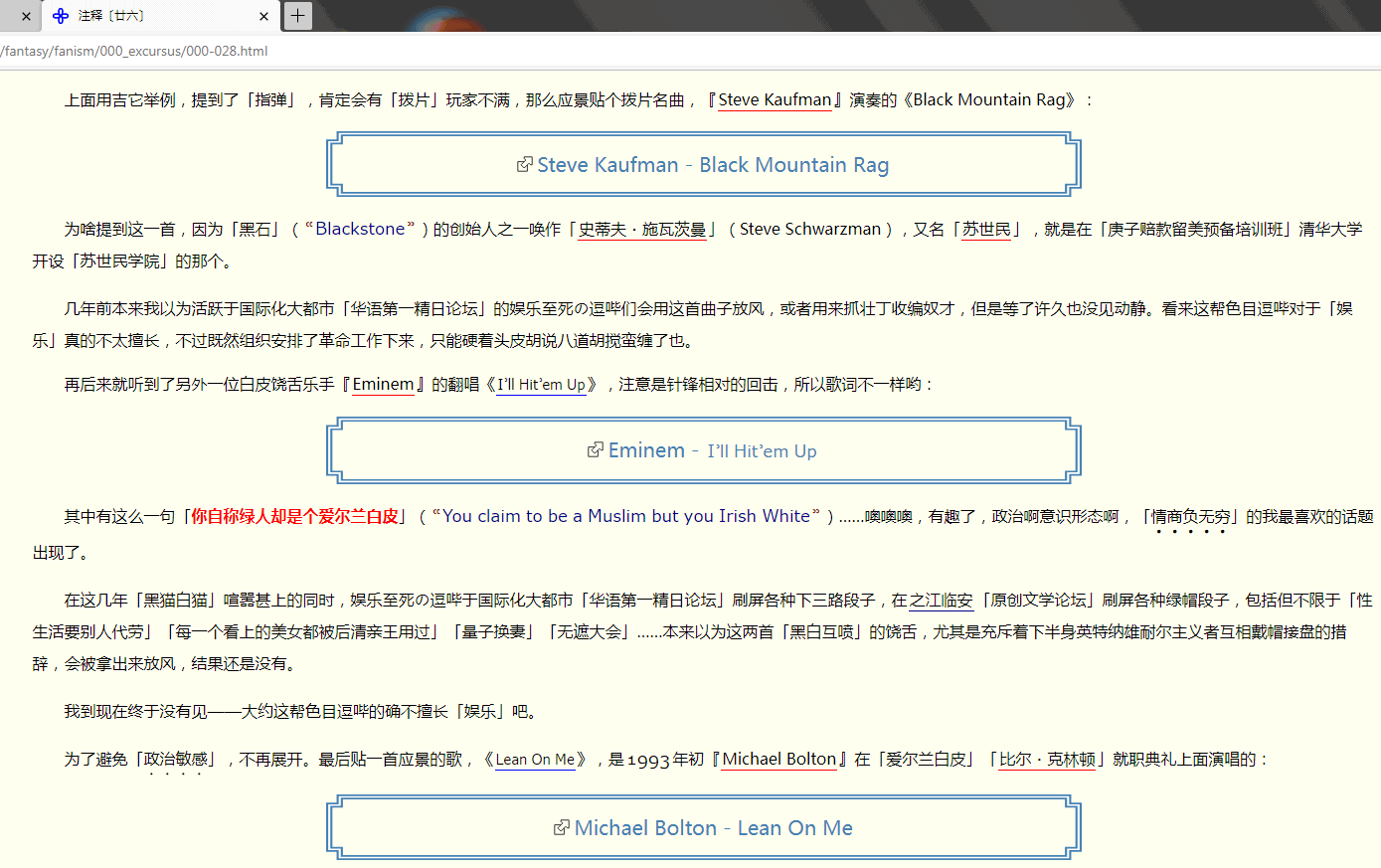Open Michael Bolton - Lean On Me button
The image size is (1381, 868).
pos(704,827)
